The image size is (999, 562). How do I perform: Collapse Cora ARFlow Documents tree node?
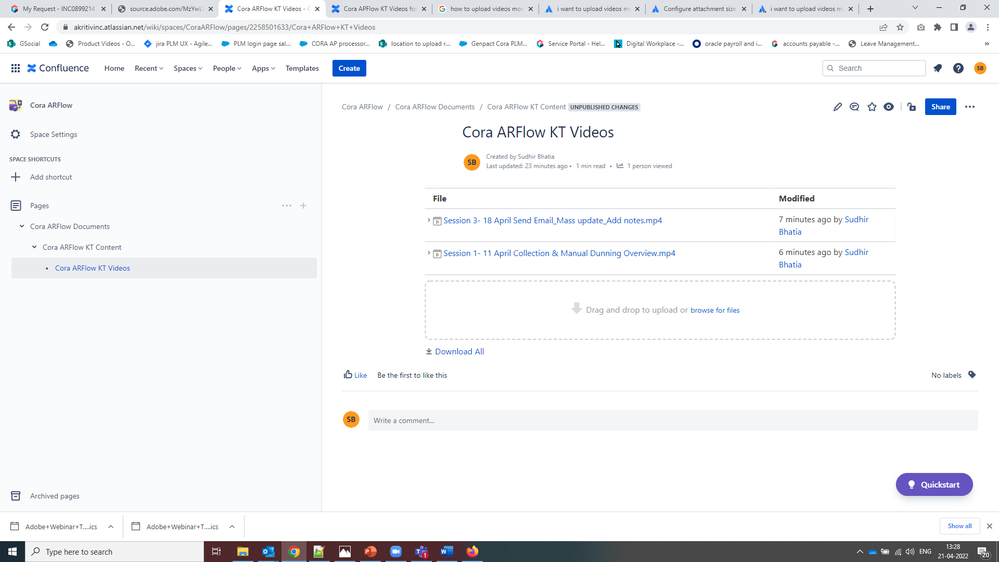[x=22, y=226]
